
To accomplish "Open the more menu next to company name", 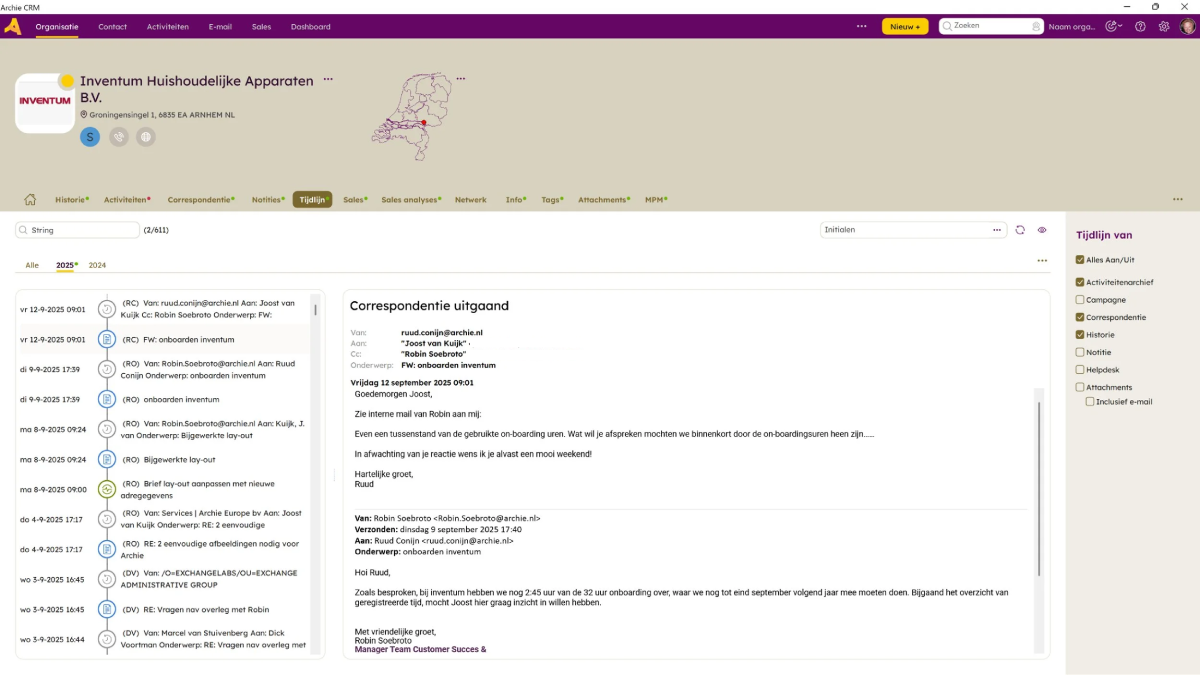I will point(328,79).
